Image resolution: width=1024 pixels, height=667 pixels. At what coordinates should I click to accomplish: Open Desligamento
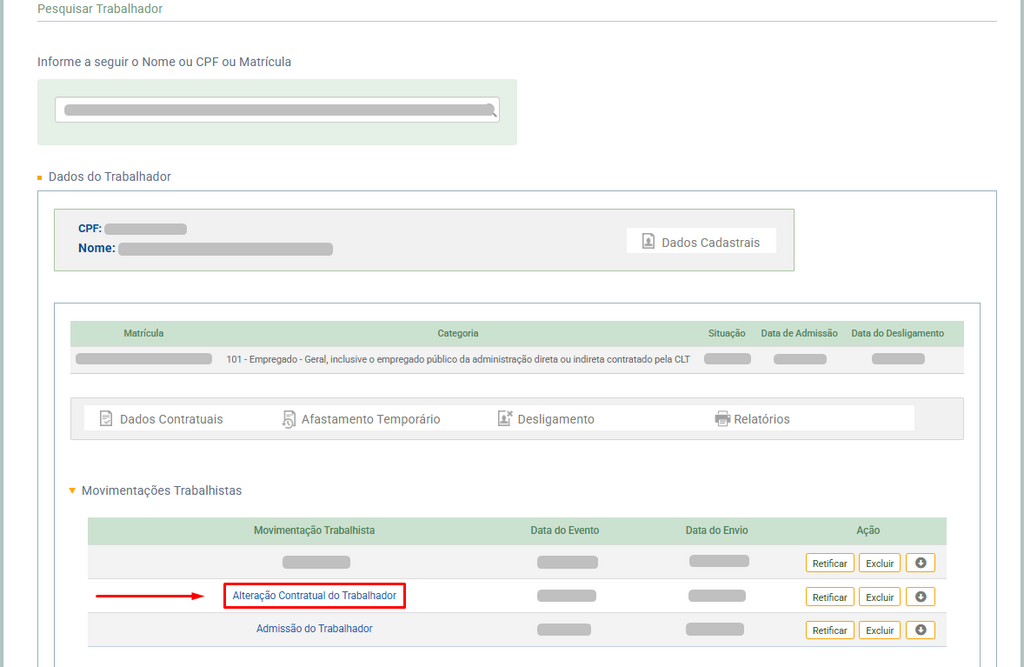point(546,419)
